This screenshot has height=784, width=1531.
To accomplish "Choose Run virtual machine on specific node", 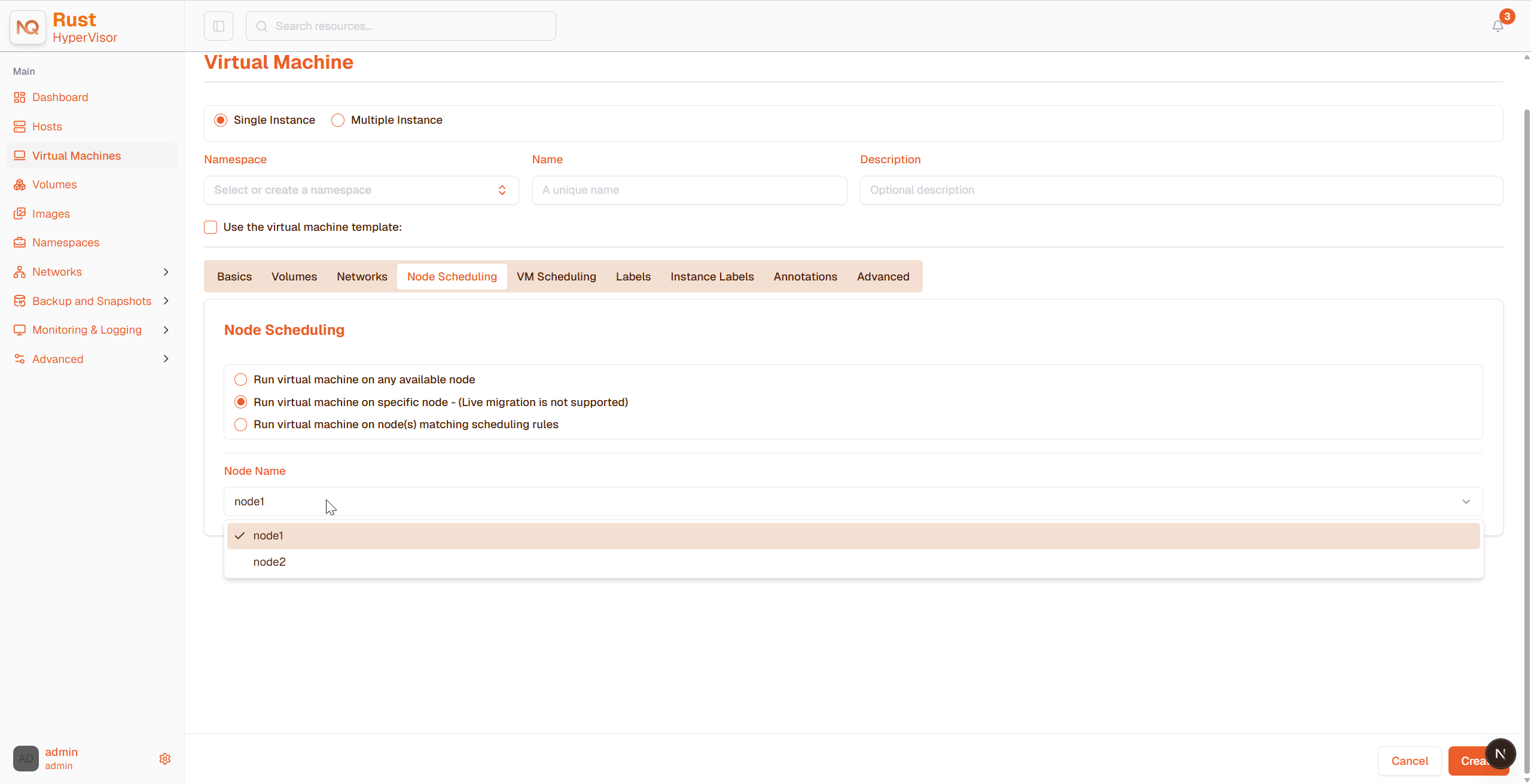I will click(x=240, y=402).
